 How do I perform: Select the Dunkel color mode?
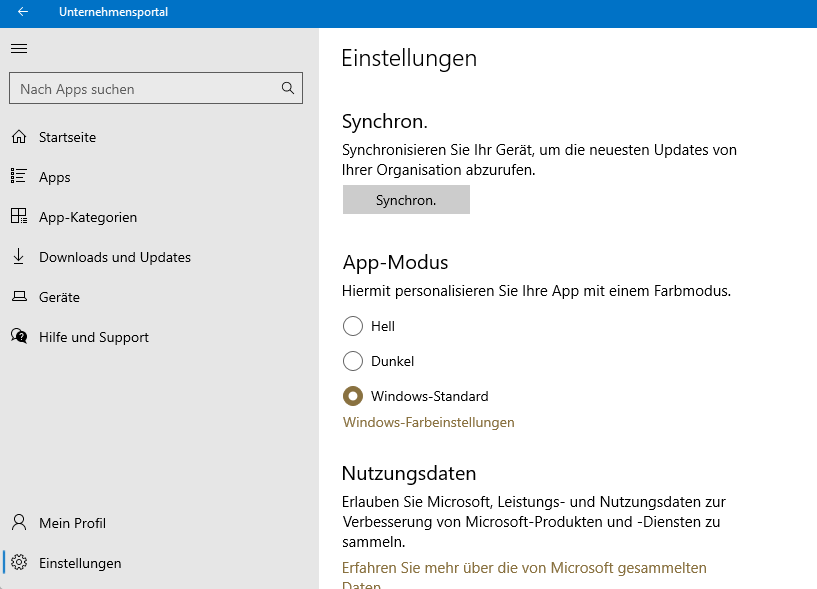(353, 361)
